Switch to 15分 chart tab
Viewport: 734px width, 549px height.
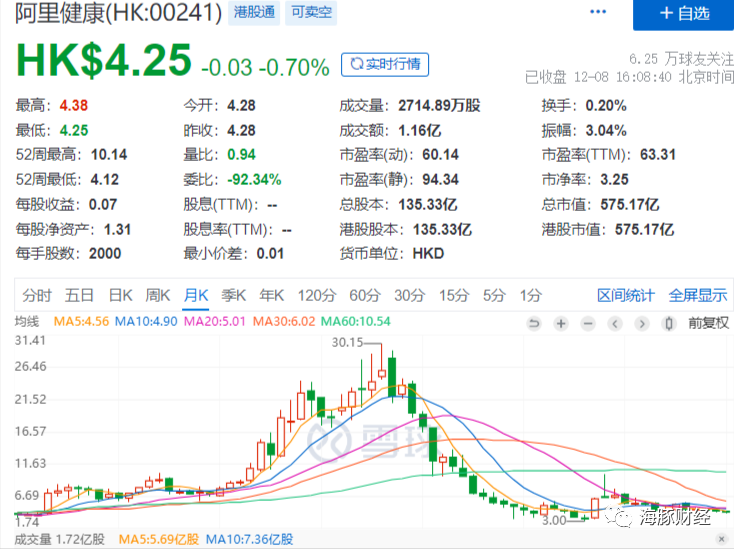click(x=454, y=295)
